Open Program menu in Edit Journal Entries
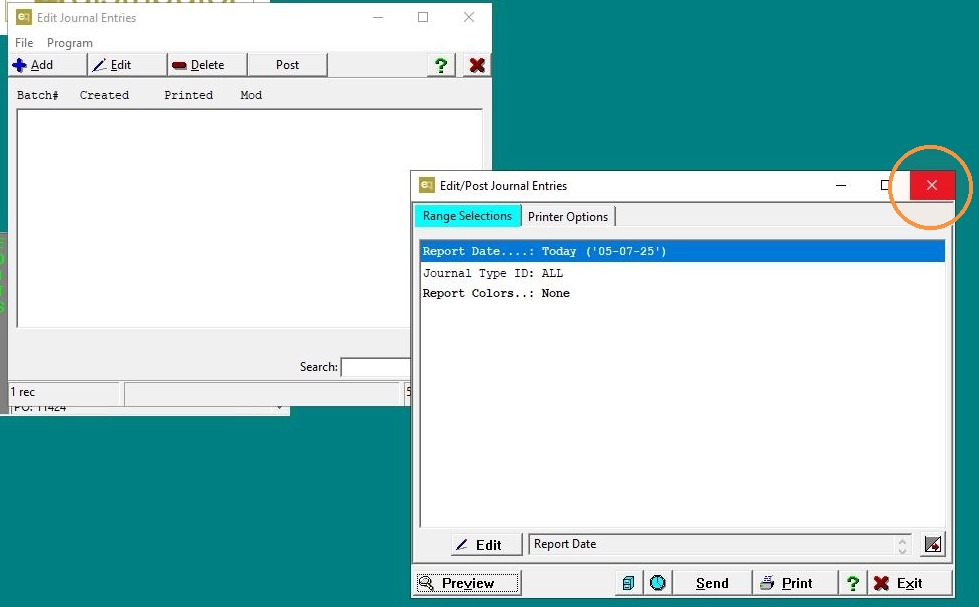The height and width of the screenshot is (607, 979). pos(69,42)
